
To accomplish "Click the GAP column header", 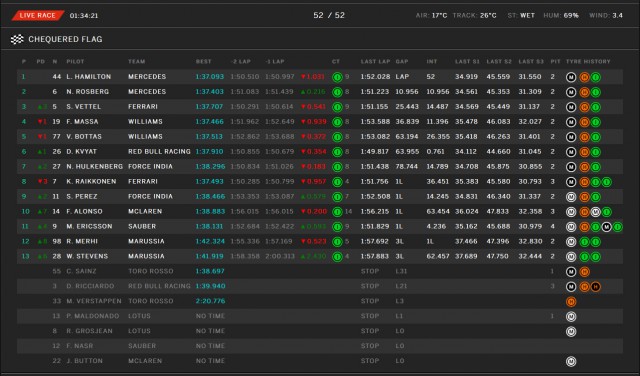I will [x=402, y=62].
